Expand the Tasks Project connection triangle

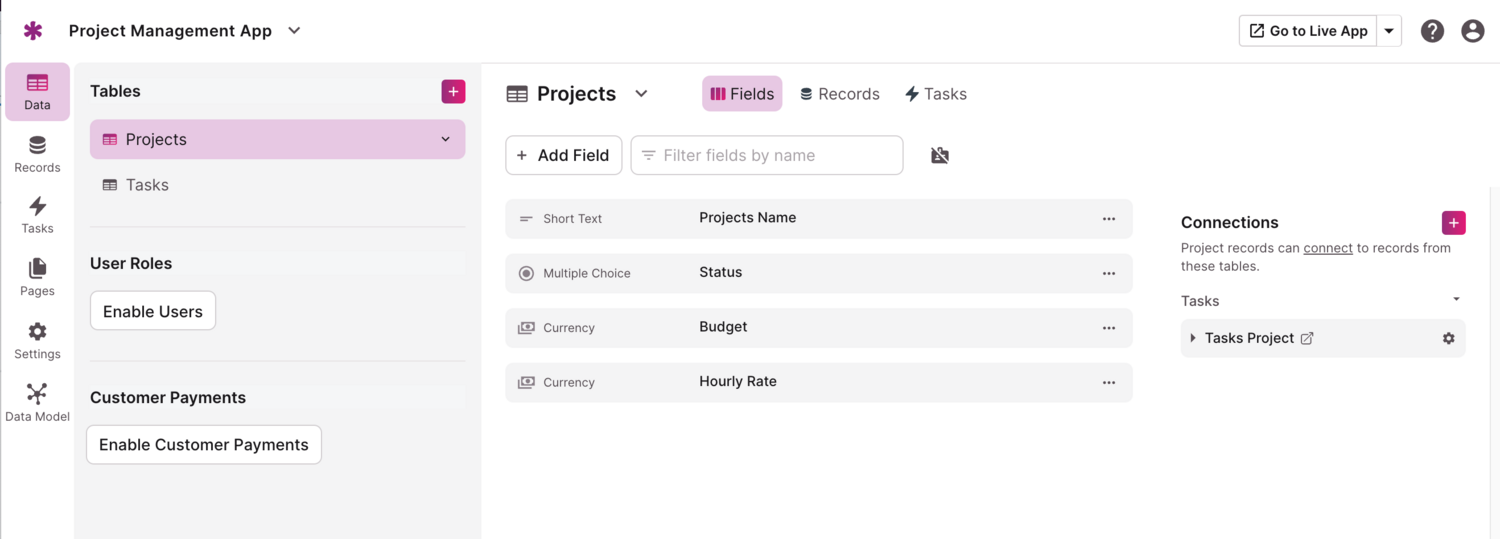(1193, 338)
